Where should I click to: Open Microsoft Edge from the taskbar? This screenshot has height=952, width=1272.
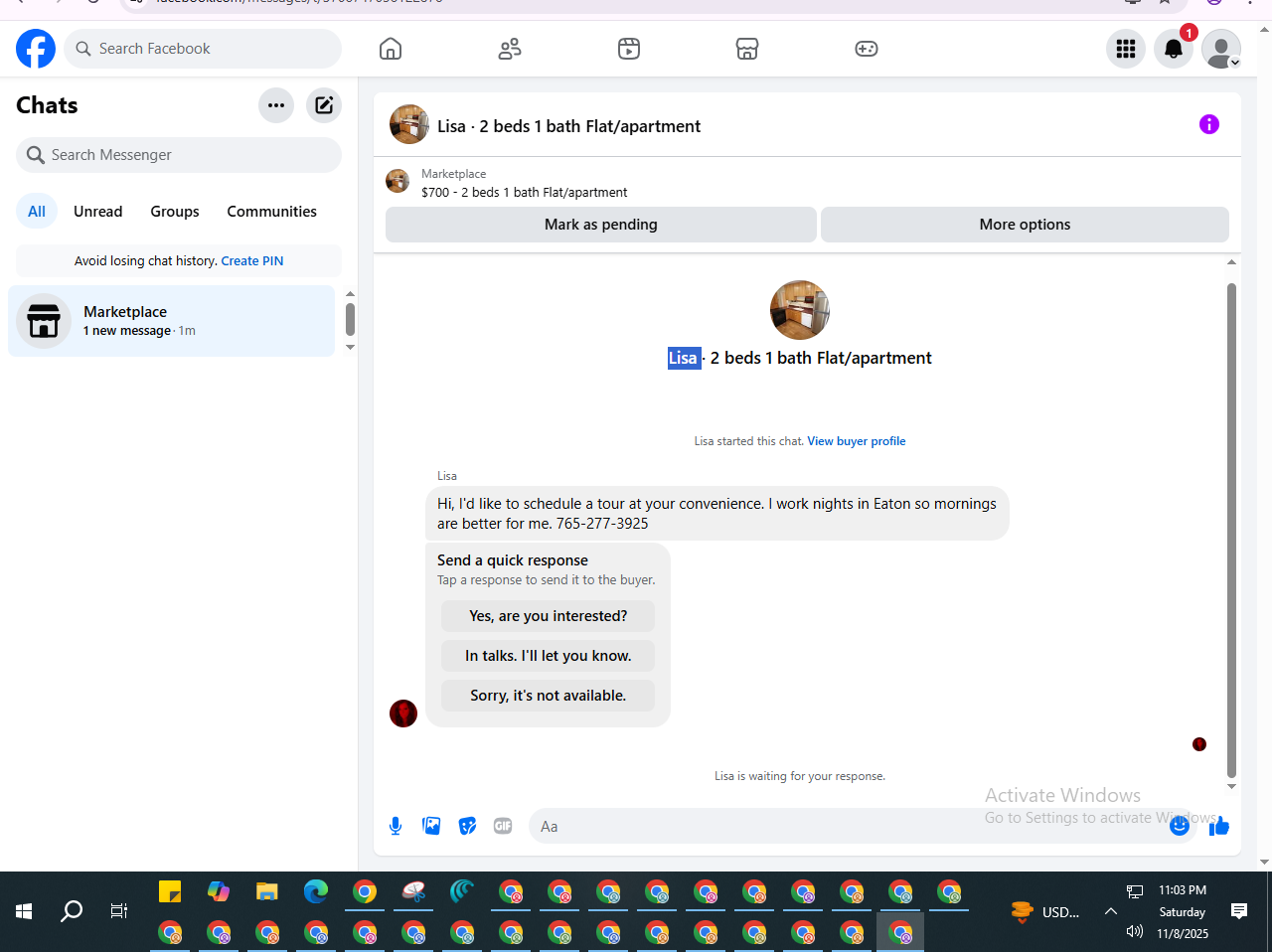tap(316, 891)
